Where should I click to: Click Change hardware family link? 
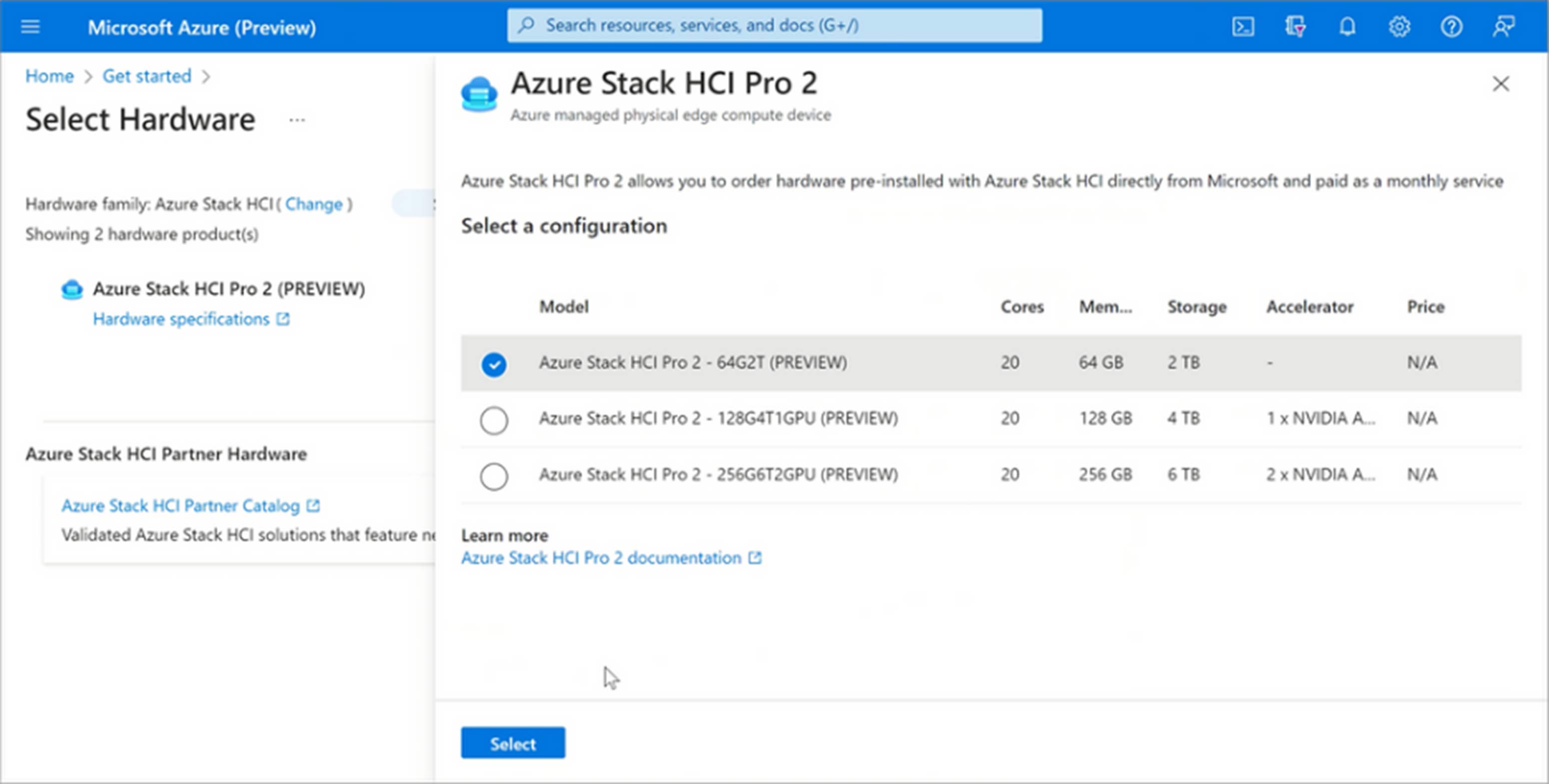313,204
